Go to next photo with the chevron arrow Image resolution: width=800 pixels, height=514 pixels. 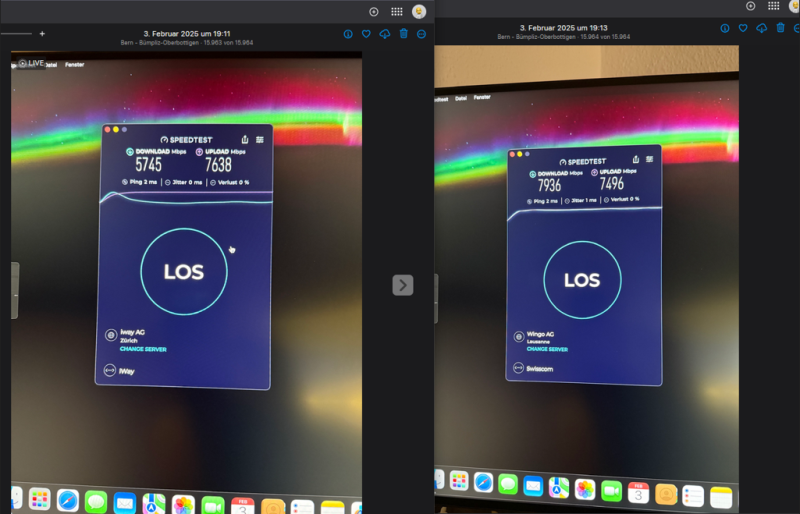point(402,285)
